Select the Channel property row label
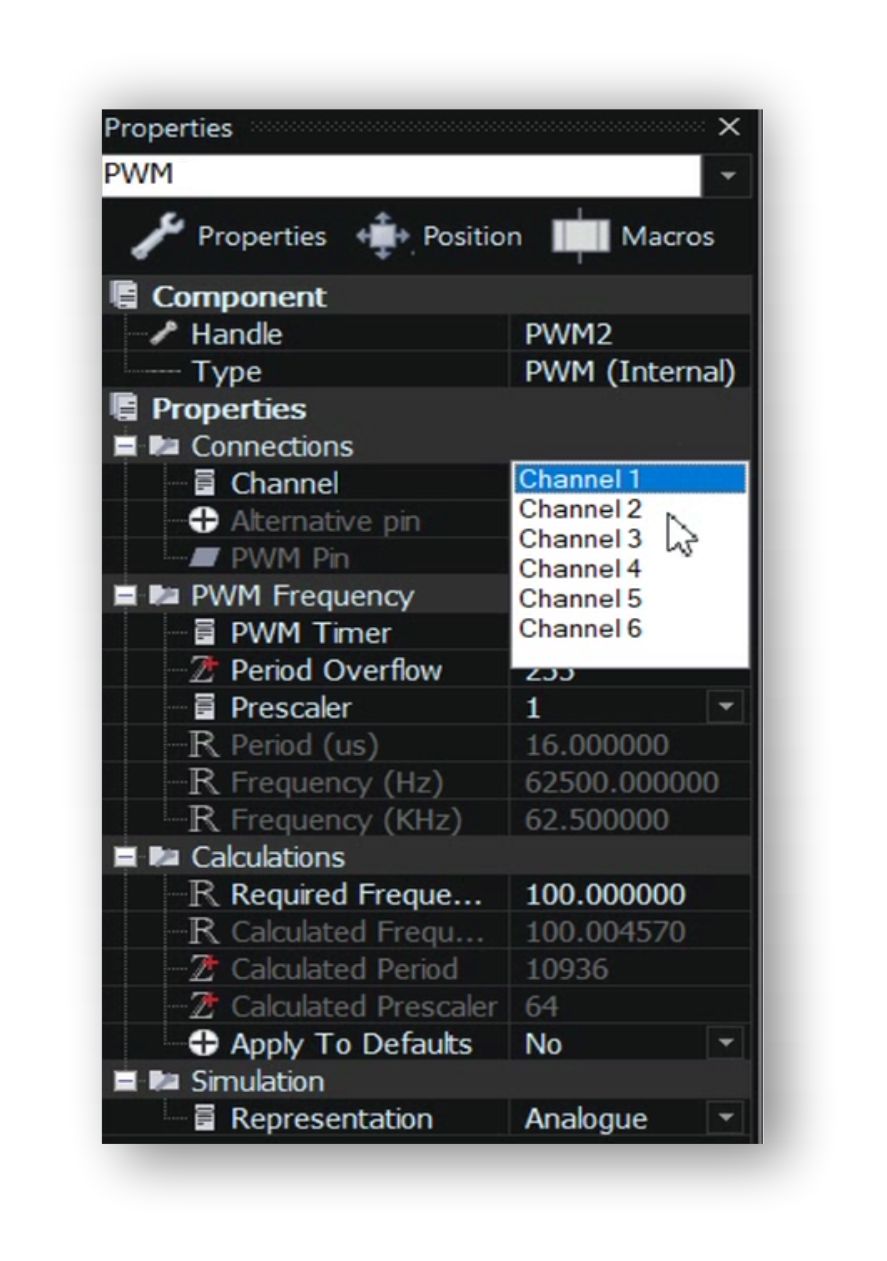887x1261 pixels. 285,484
